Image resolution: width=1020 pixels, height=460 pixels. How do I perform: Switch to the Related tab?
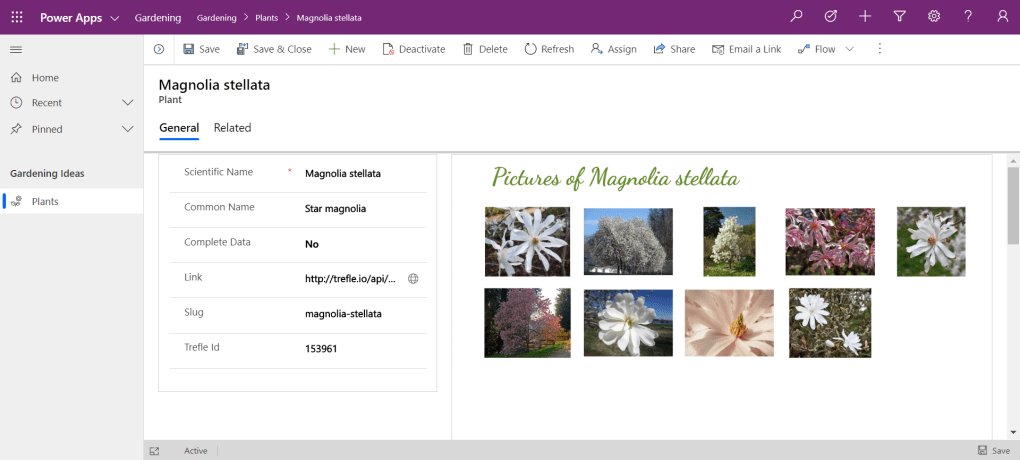click(x=232, y=128)
